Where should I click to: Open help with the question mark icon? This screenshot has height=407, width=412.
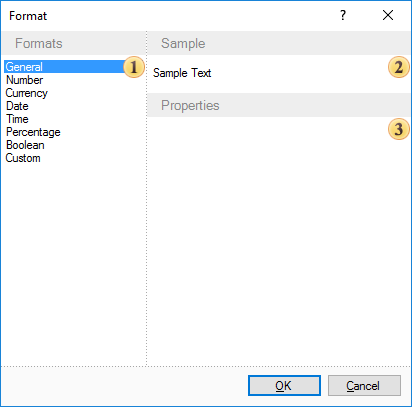[343, 15]
